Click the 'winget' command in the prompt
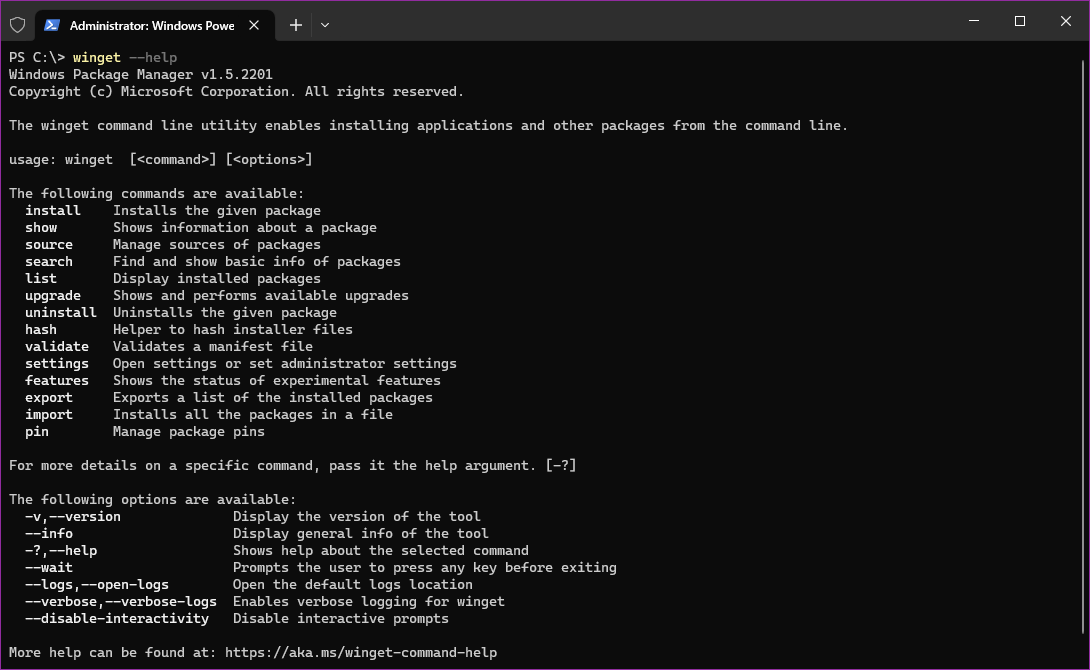The width and height of the screenshot is (1090, 670). click(97, 58)
